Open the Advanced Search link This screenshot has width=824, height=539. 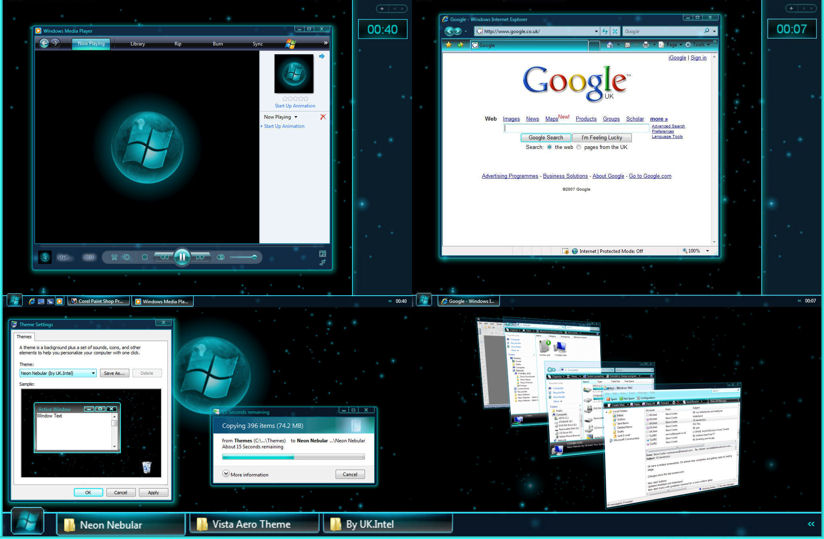click(x=668, y=126)
